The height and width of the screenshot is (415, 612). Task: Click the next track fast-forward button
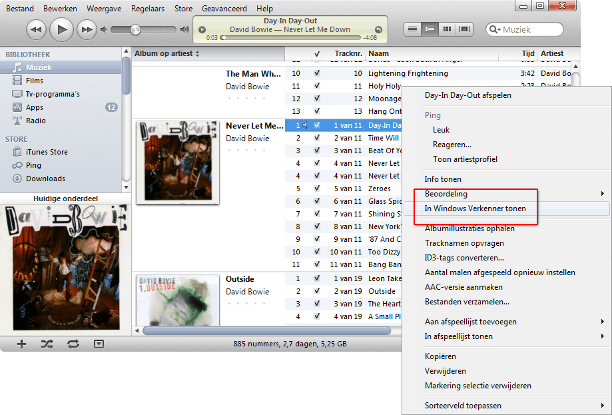[x=87, y=30]
